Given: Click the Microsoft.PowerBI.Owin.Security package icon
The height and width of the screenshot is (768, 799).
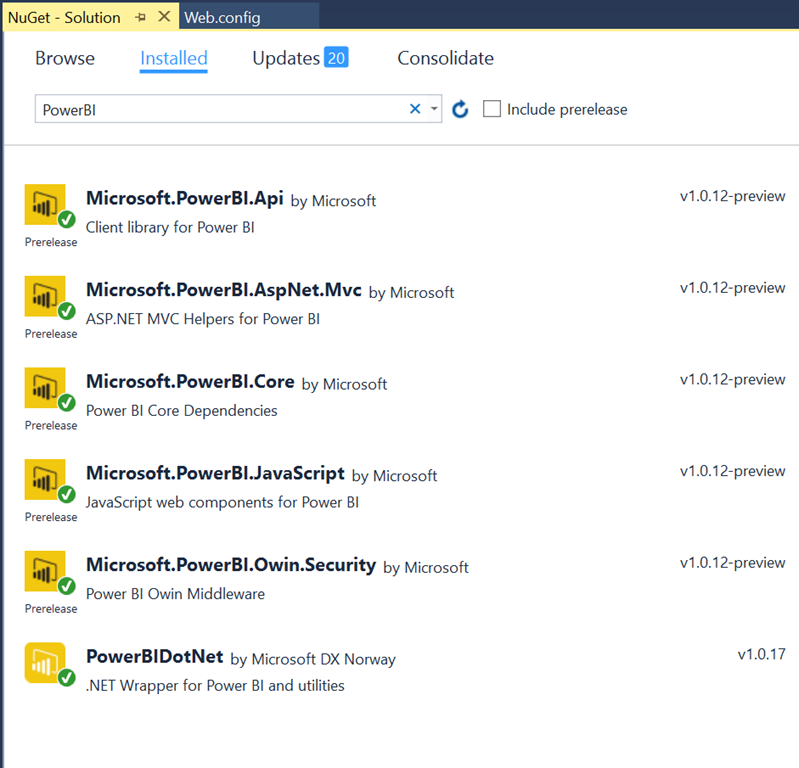Looking at the screenshot, I should click(45, 571).
